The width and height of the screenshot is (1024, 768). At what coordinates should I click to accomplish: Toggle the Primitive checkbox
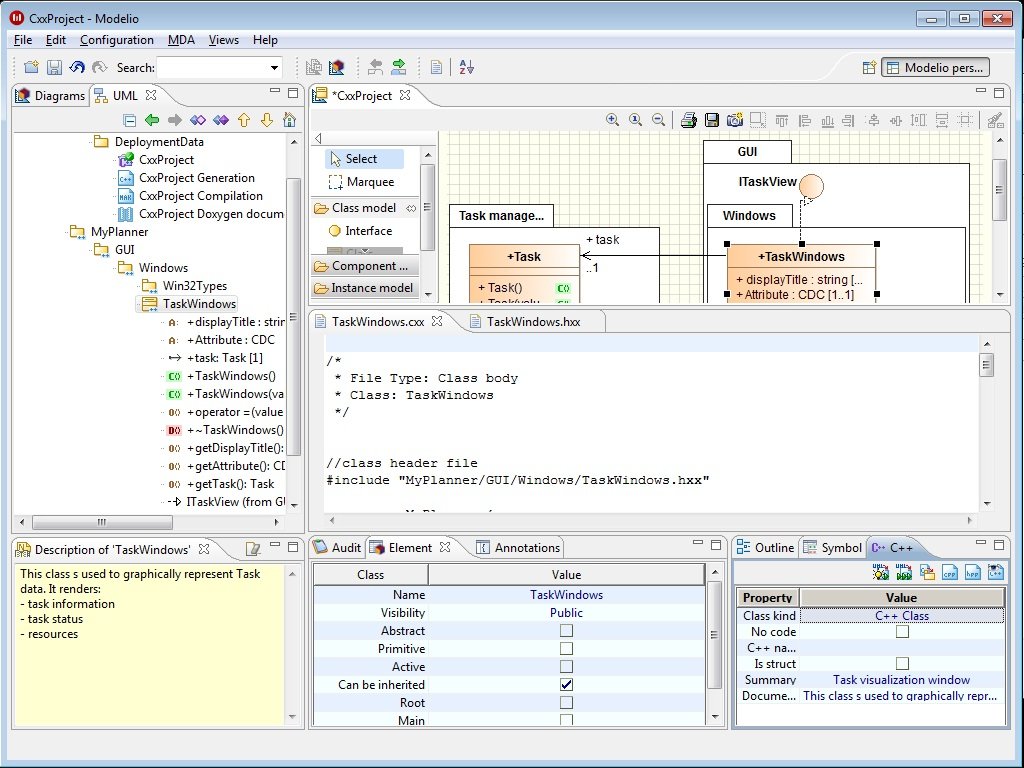(x=566, y=648)
